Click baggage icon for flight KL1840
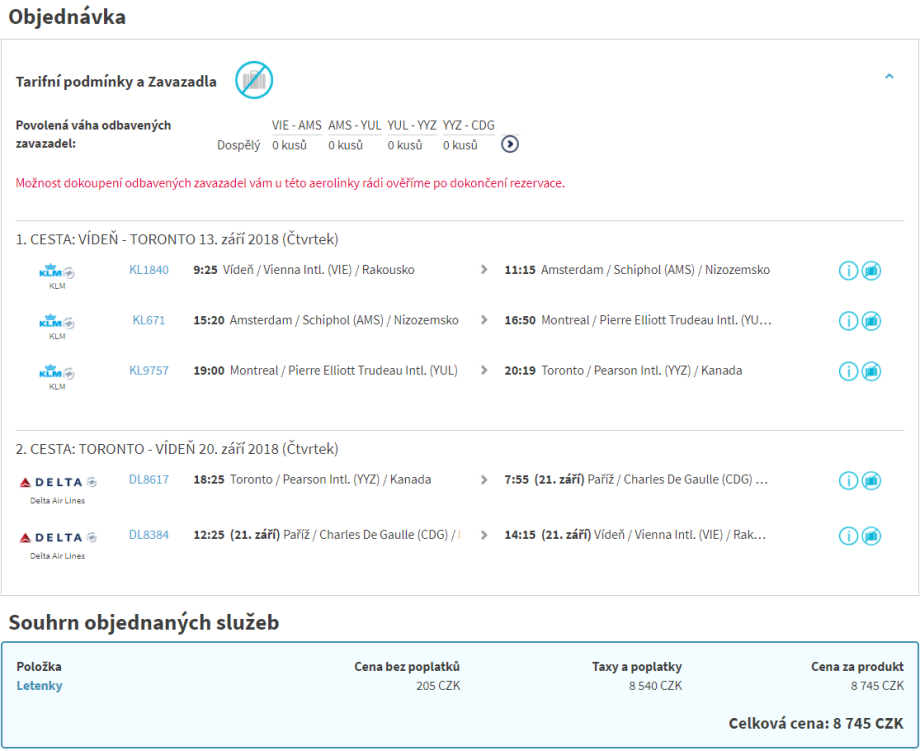Image resolution: width=920 pixels, height=751 pixels. tap(871, 271)
